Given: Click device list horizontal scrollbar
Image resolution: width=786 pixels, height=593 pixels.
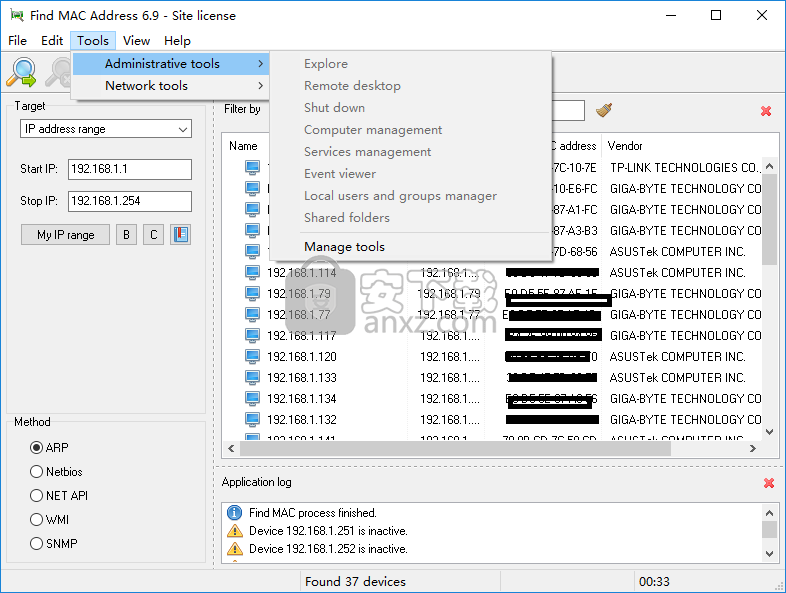Looking at the screenshot, I should (455, 449).
